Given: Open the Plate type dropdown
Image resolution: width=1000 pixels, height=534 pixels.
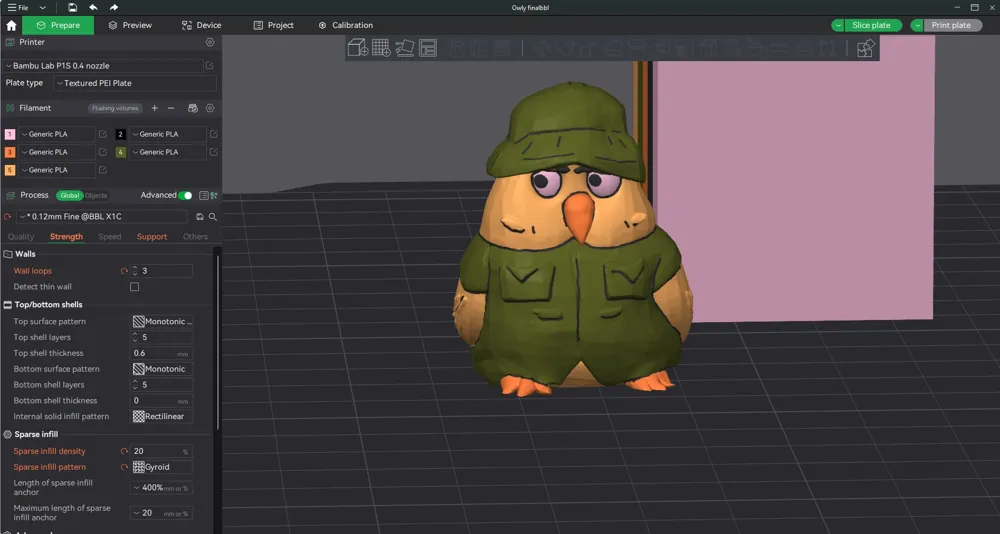Looking at the screenshot, I should 135,83.
